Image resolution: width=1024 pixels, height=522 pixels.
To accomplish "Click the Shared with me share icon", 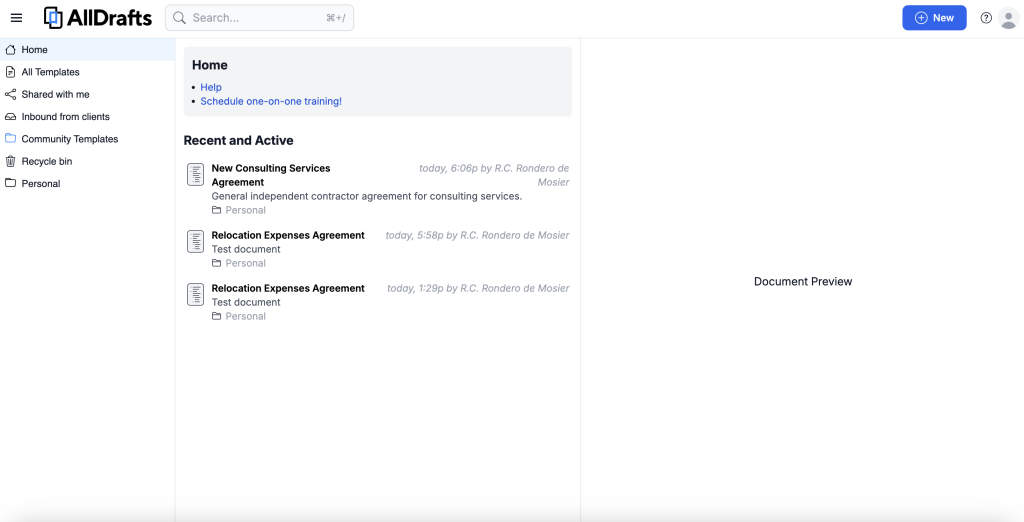I will pyautogui.click(x=11, y=94).
